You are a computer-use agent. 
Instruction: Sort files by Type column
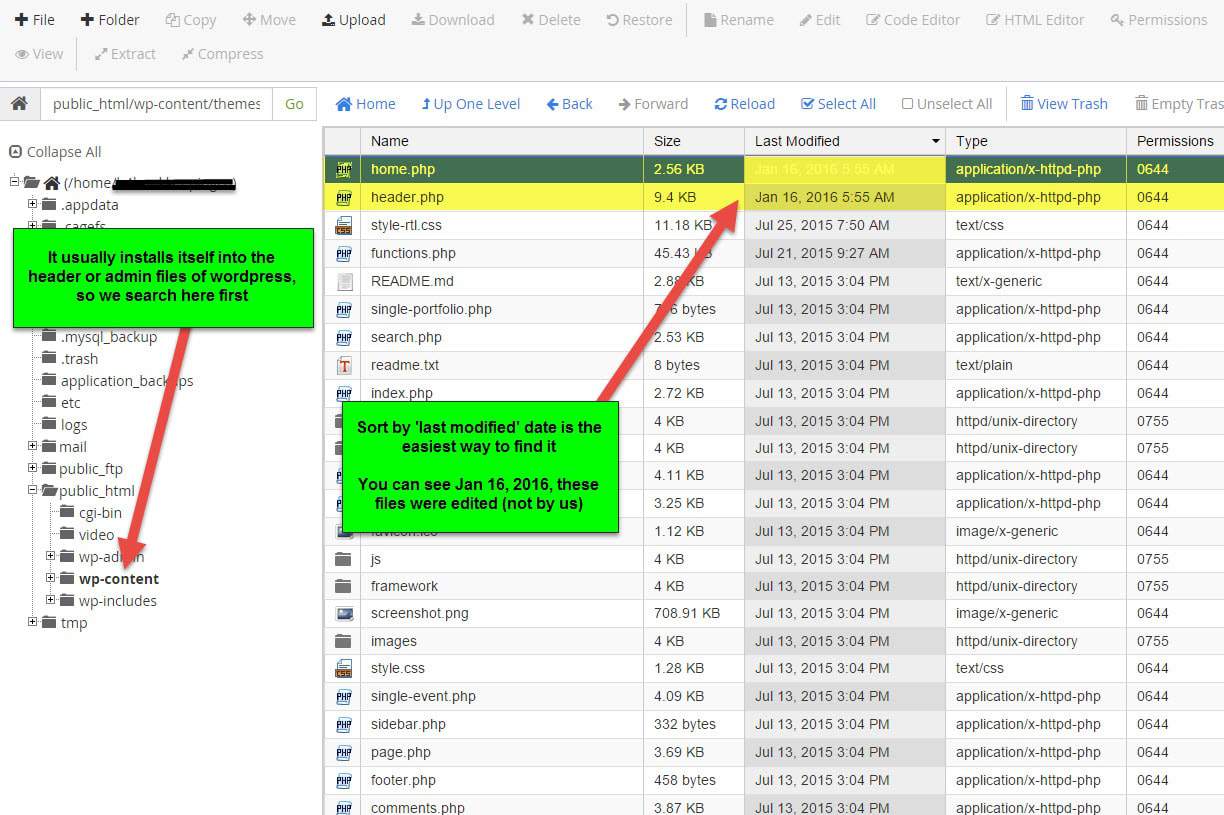1036,141
